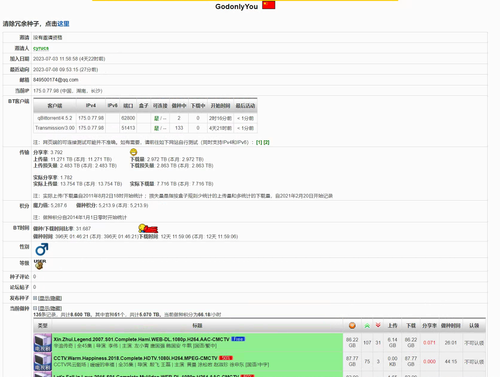Click the red 50% tag on CCTV.Warm.Happiness

tap(226, 358)
